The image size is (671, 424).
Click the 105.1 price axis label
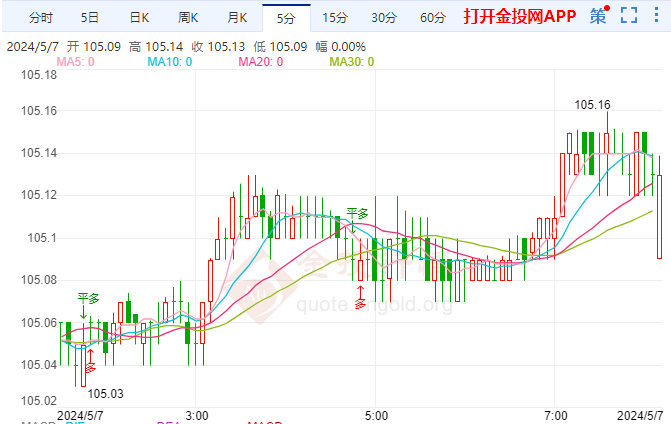click(x=42, y=238)
